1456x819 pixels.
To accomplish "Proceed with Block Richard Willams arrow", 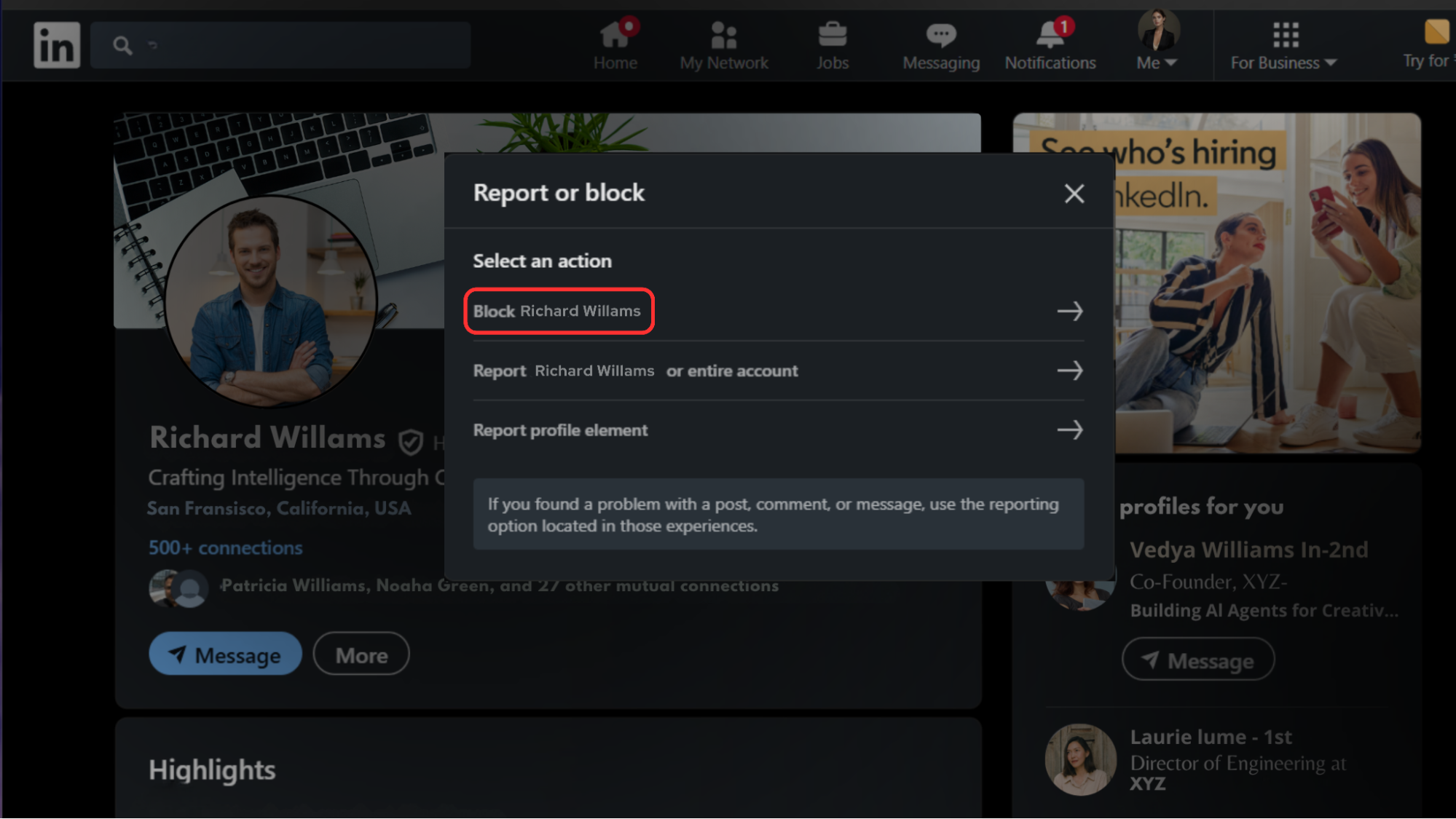I will point(1070,311).
